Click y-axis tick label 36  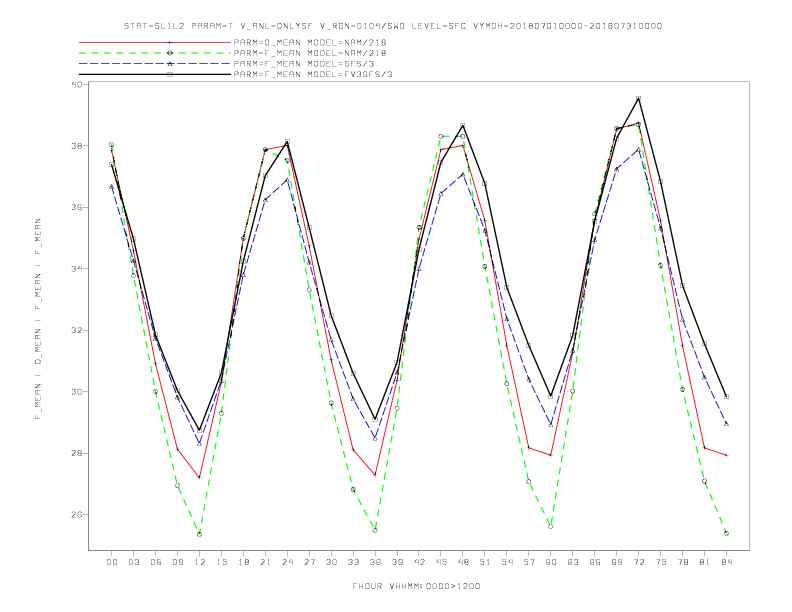pyautogui.click(x=77, y=207)
